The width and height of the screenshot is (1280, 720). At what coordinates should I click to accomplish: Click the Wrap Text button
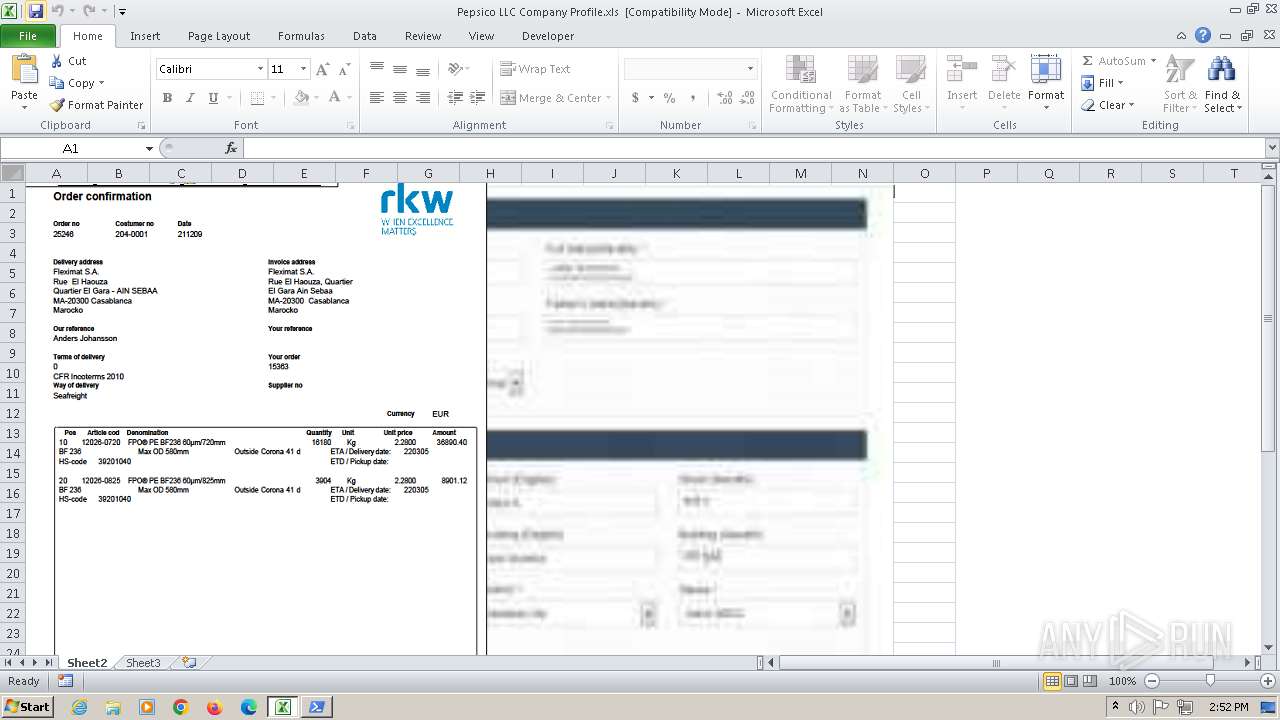536,69
